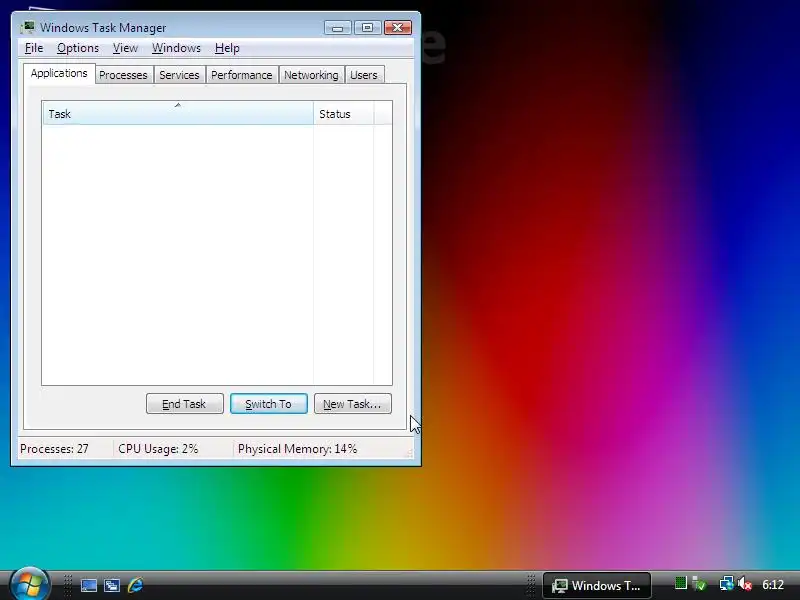Switch to the Performance tab
The height and width of the screenshot is (600, 800).
(242, 75)
